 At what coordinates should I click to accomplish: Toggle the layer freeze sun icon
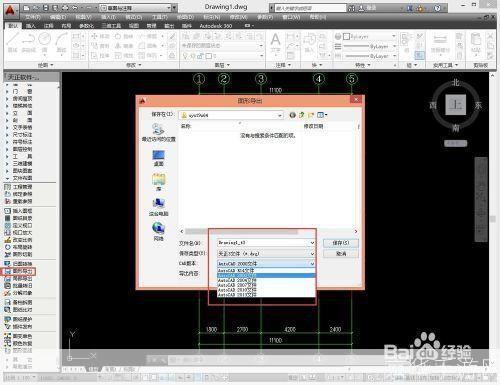[x=192, y=56]
